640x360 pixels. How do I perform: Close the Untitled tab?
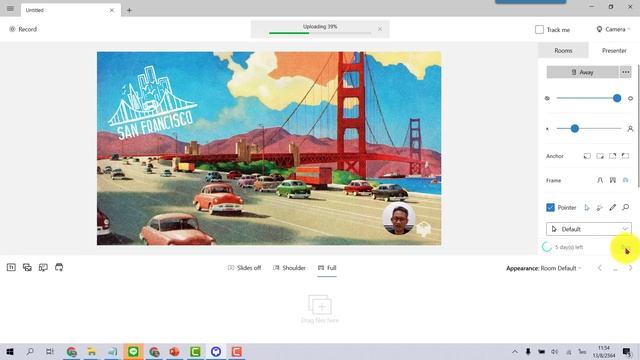(112, 10)
